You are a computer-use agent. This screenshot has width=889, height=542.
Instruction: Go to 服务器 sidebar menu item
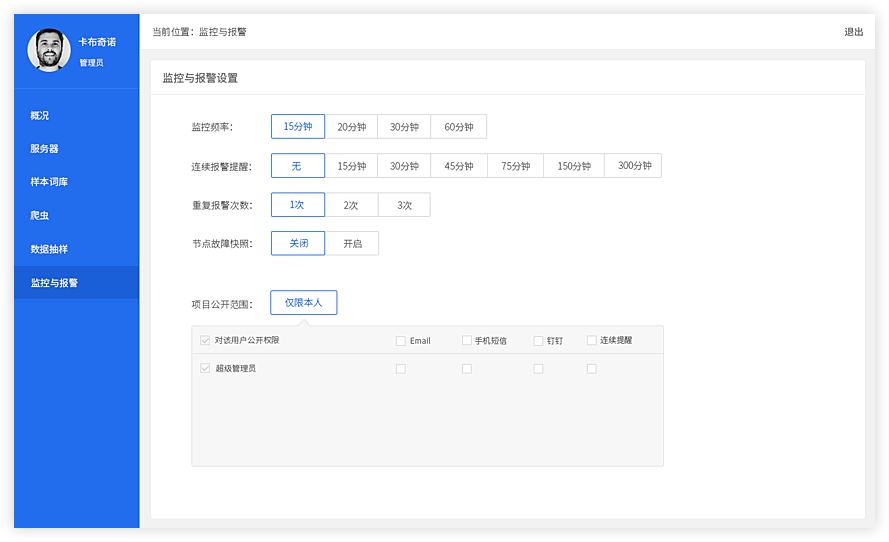click(45, 149)
